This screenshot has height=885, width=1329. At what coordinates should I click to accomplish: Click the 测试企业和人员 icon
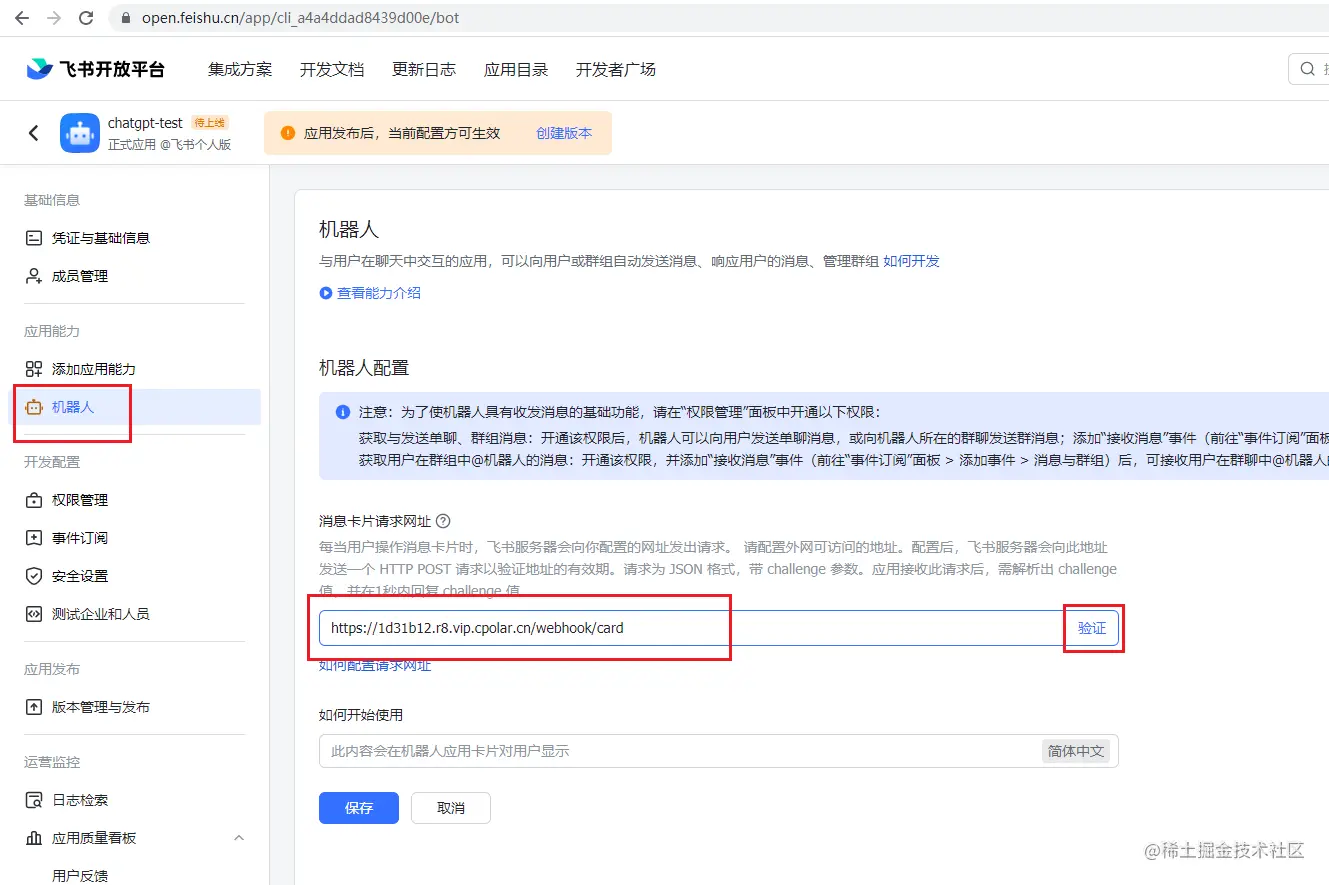click(34, 614)
